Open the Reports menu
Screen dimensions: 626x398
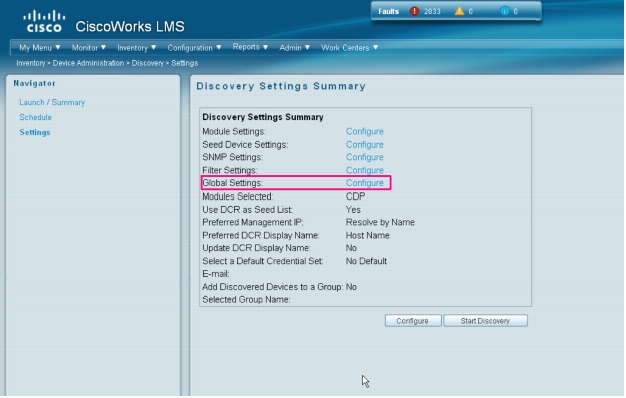coord(250,47)
